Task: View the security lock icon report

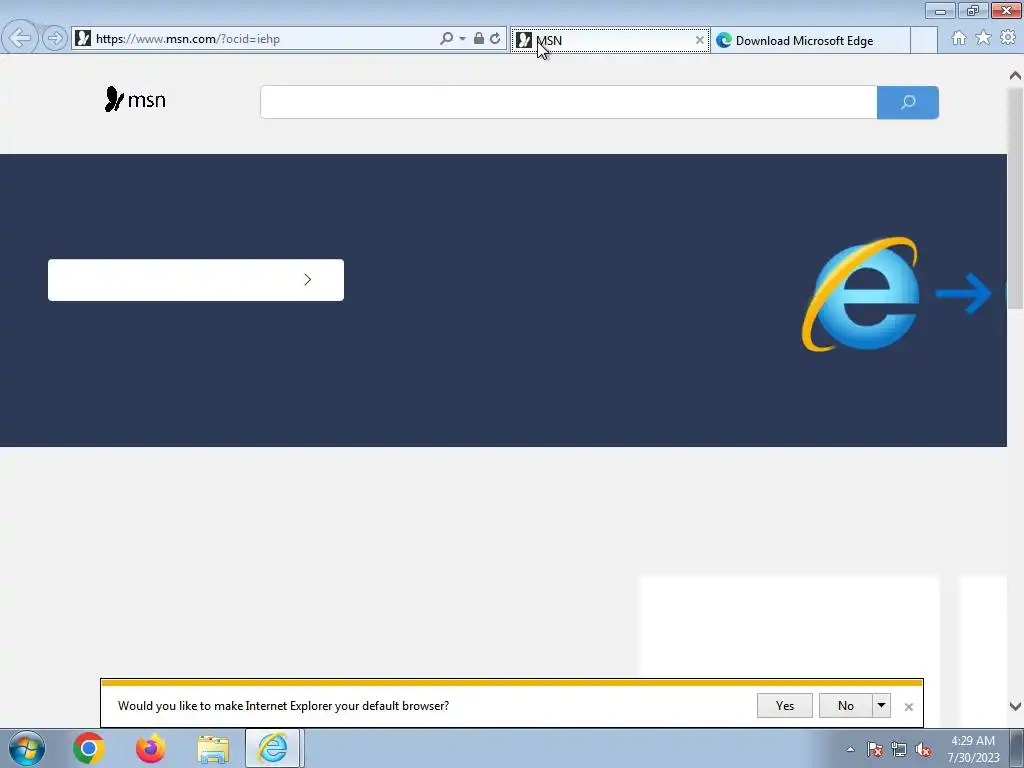Action: coord(479,39)
